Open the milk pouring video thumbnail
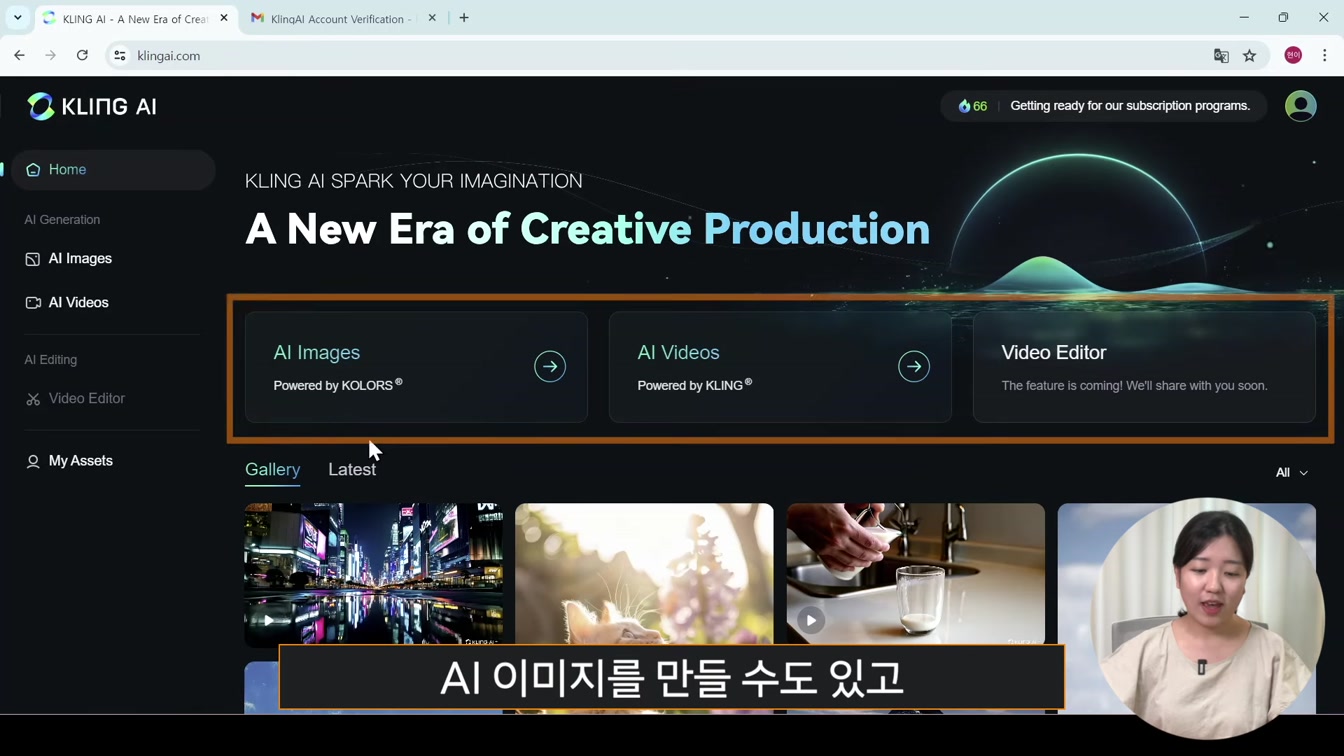This screenshot has width=1344, height=756. point(915,574)
